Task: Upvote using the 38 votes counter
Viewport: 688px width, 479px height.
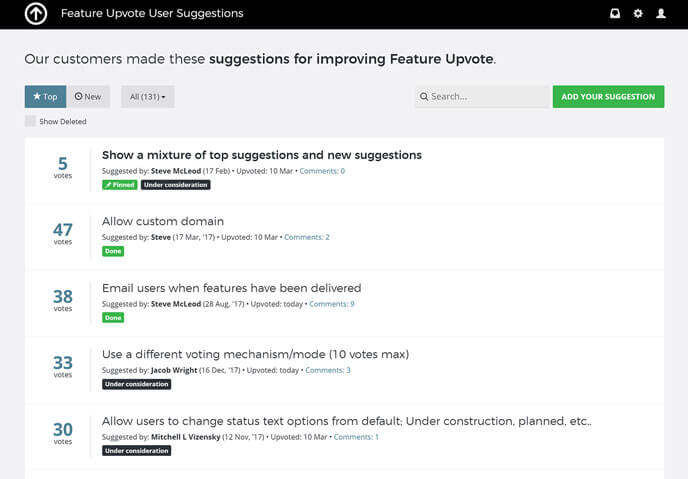Action: [63, 299]
